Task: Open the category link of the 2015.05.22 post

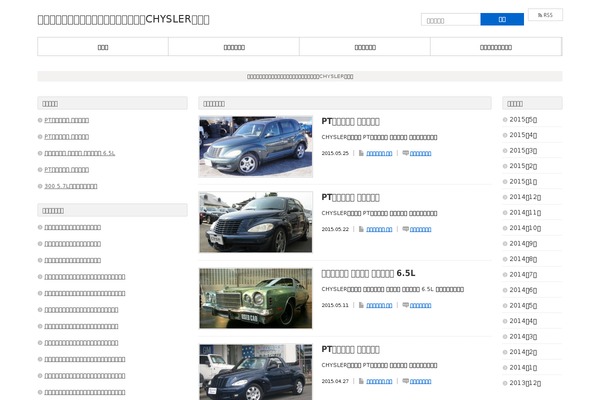Action: [x=379, y=229]
